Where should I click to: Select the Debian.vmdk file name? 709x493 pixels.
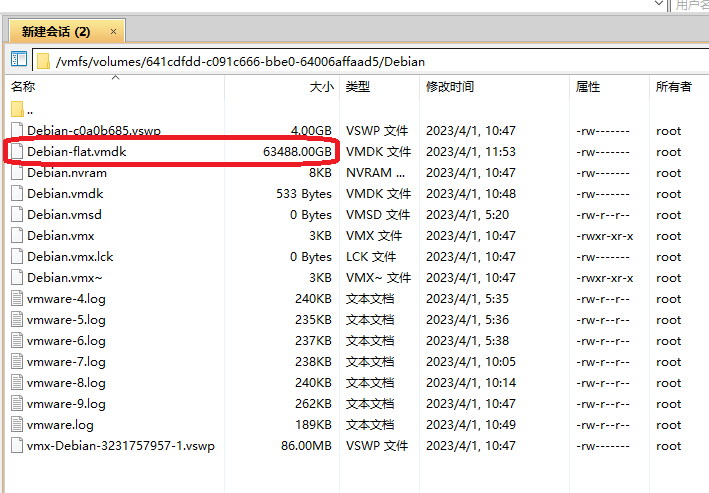65,194
